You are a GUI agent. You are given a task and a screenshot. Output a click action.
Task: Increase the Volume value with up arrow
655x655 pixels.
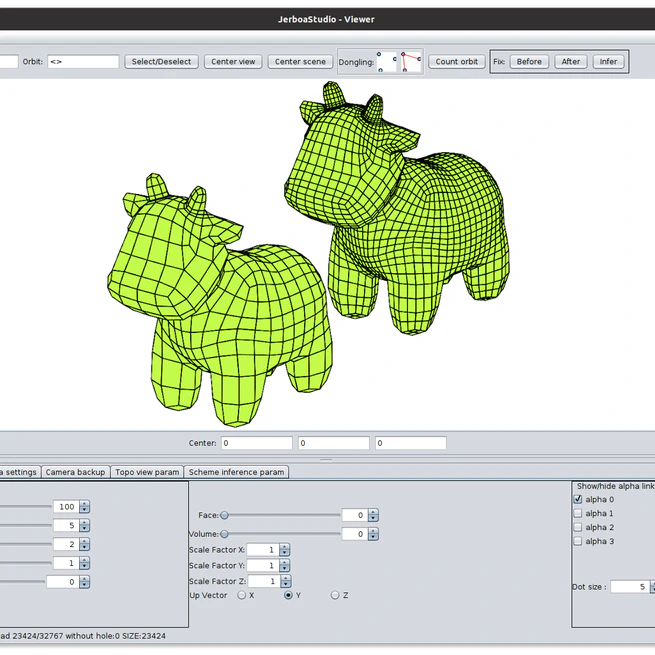point(373,531)
